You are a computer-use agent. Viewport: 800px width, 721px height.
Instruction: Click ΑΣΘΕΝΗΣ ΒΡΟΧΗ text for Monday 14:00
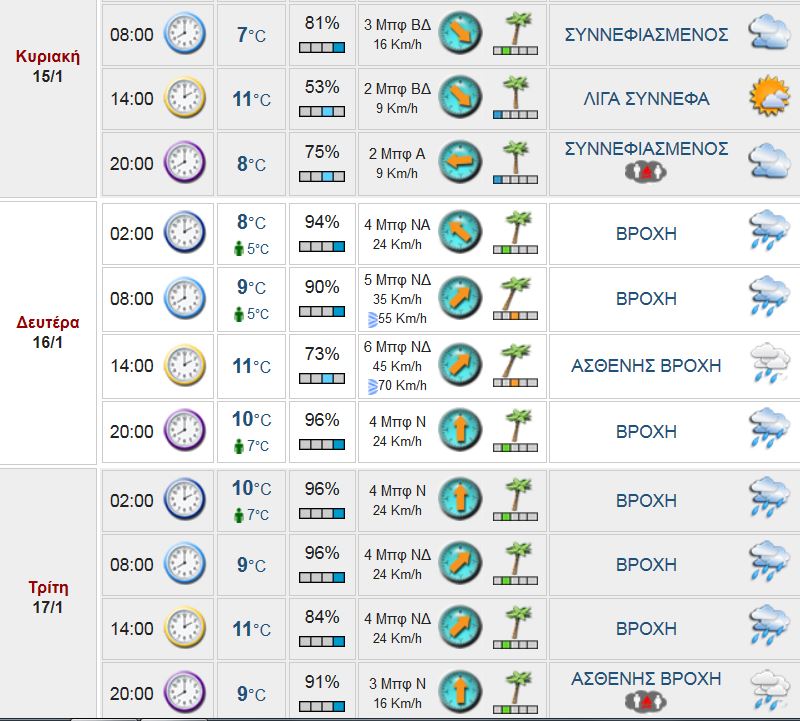tap(646, 365)
